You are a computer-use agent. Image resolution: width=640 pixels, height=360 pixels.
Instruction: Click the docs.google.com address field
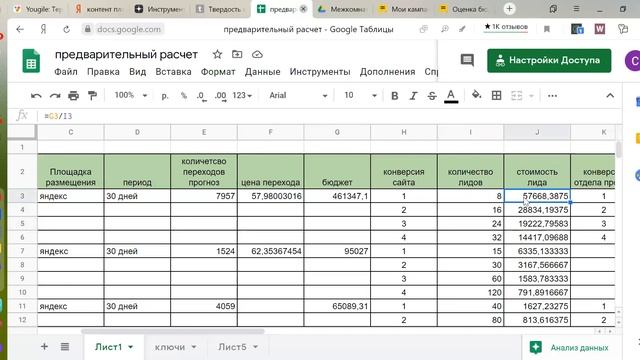129,29
